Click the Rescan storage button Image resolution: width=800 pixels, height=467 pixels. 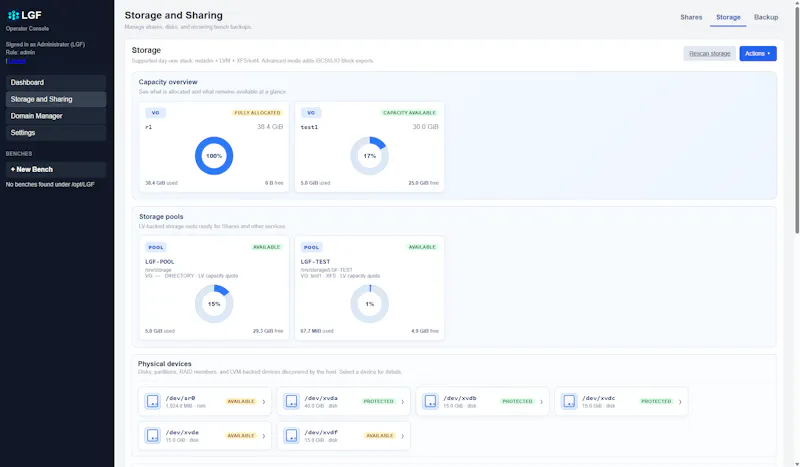(709, 54)
